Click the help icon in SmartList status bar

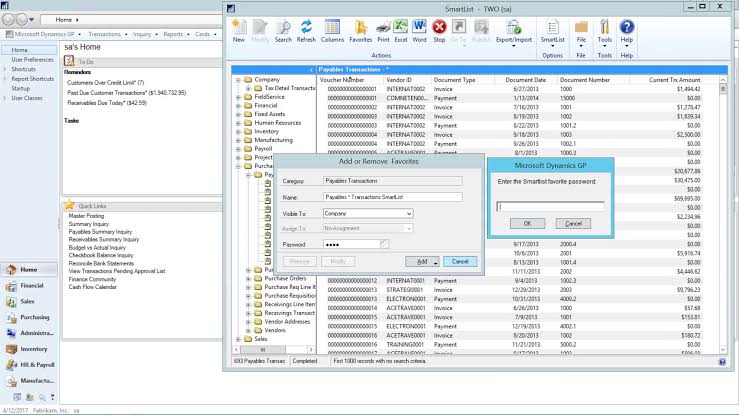722,361
